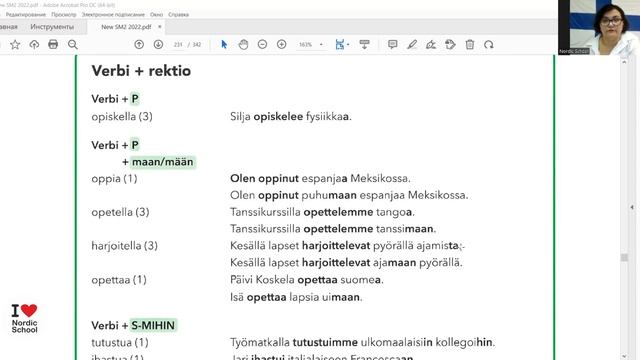Click the scrollbar up arrow
640x360 pixels.
tap(624, 62)
